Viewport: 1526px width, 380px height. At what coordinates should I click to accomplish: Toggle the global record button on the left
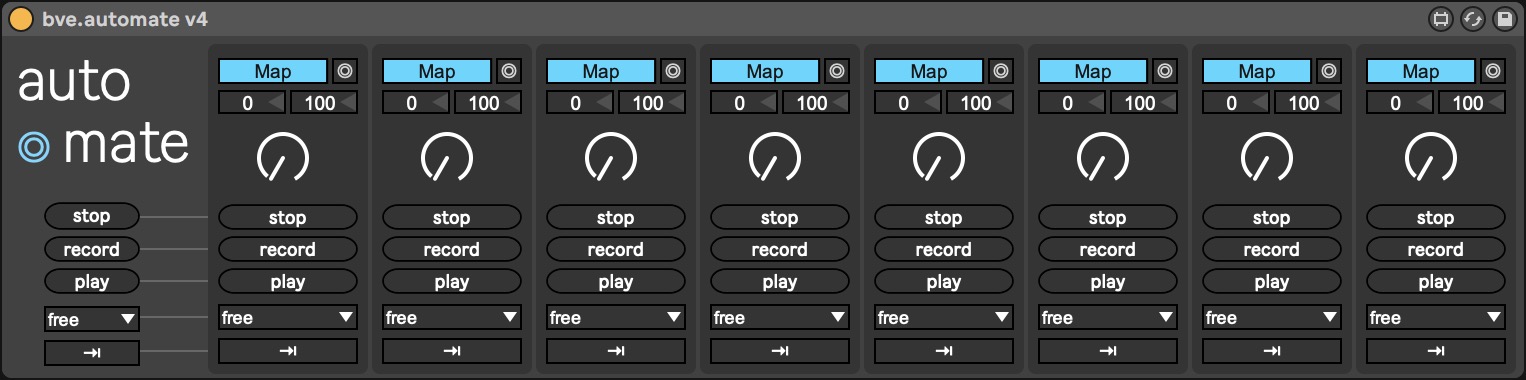click(91, 249)
